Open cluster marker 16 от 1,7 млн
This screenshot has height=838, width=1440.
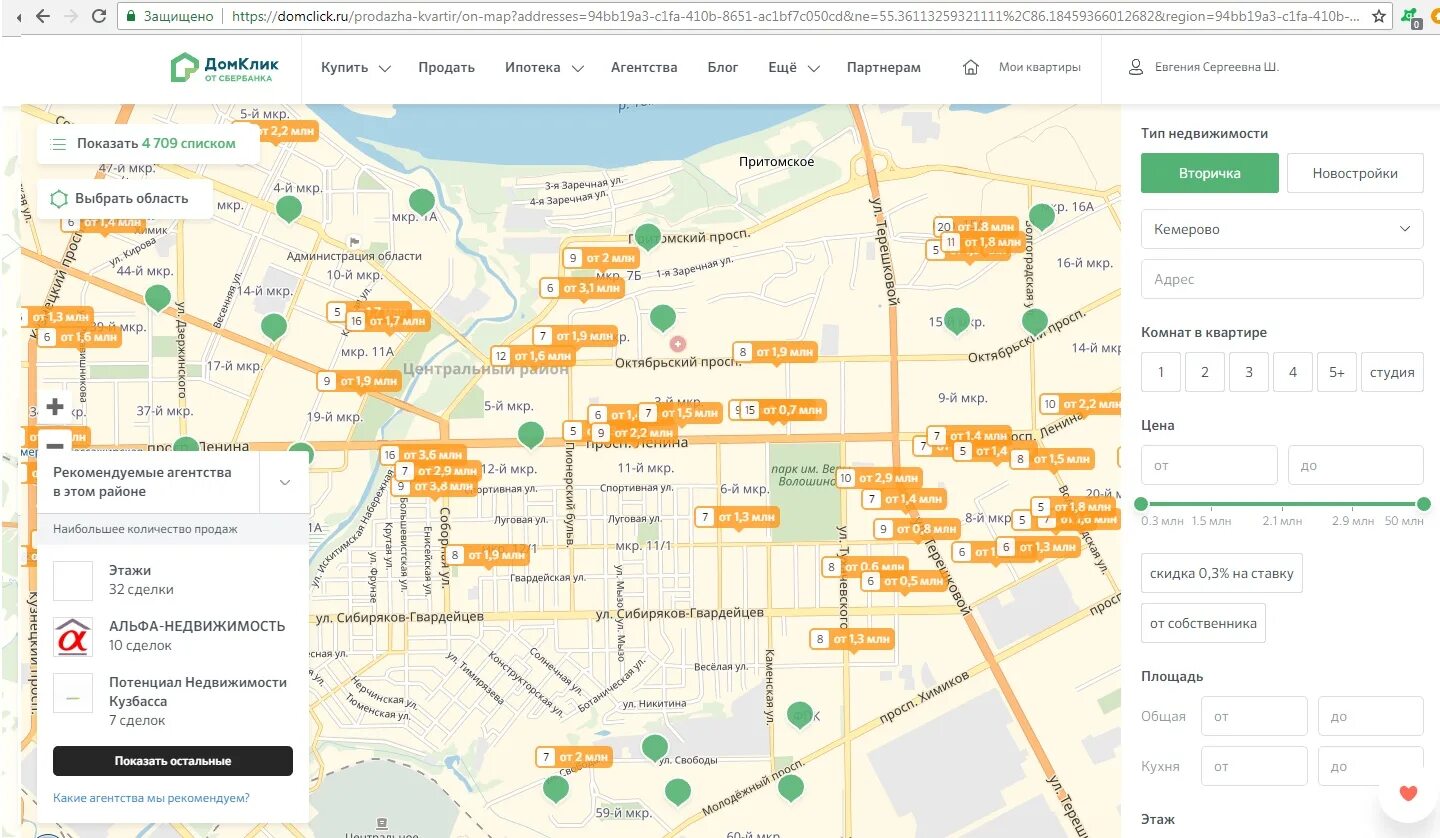pos(388,321)
